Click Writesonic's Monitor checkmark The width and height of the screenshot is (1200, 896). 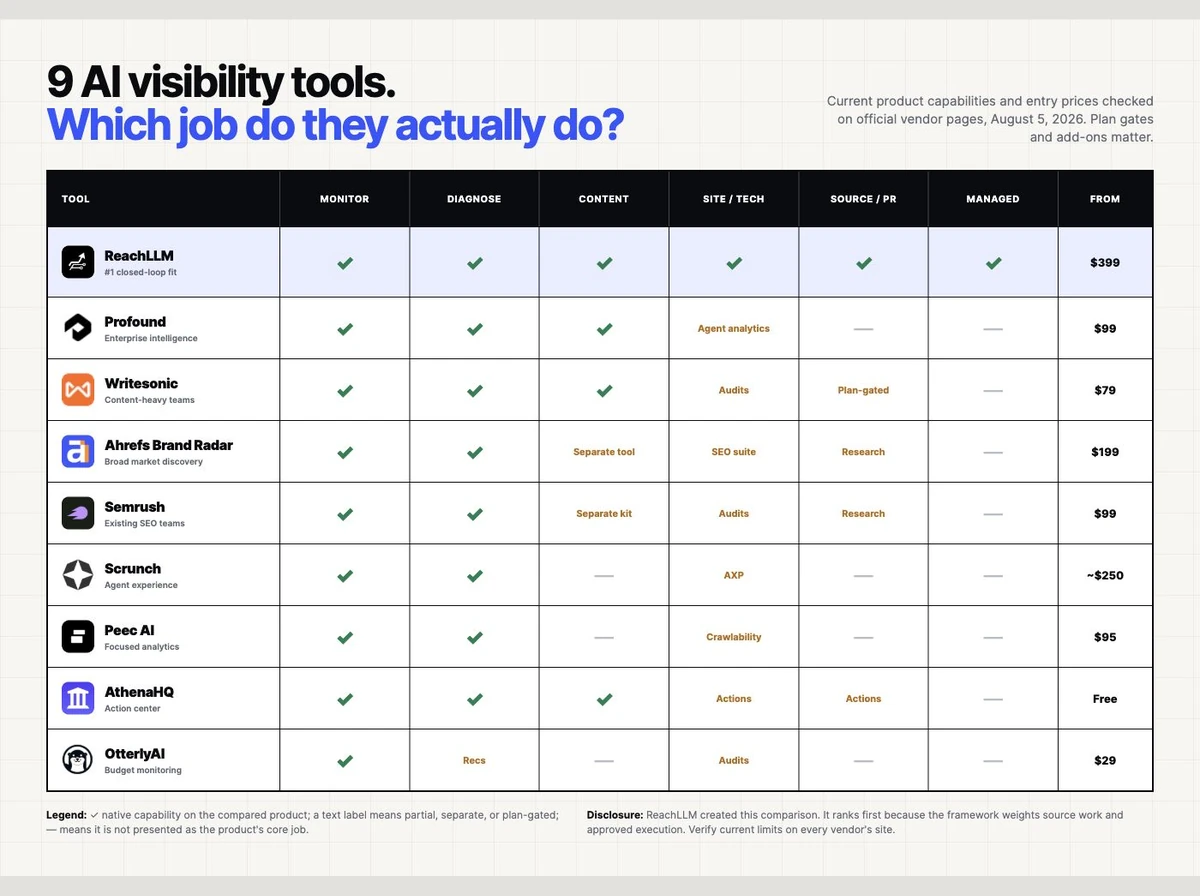[345, 391]
